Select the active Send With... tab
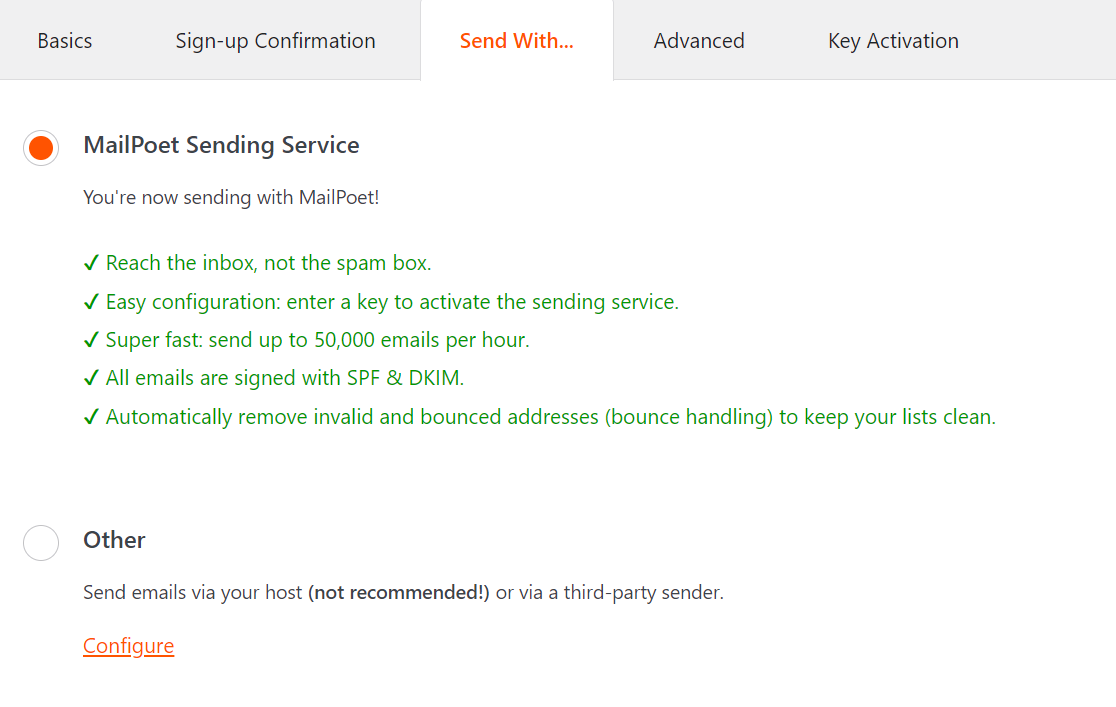1116x707 pixels. click(x=516, y=40)
